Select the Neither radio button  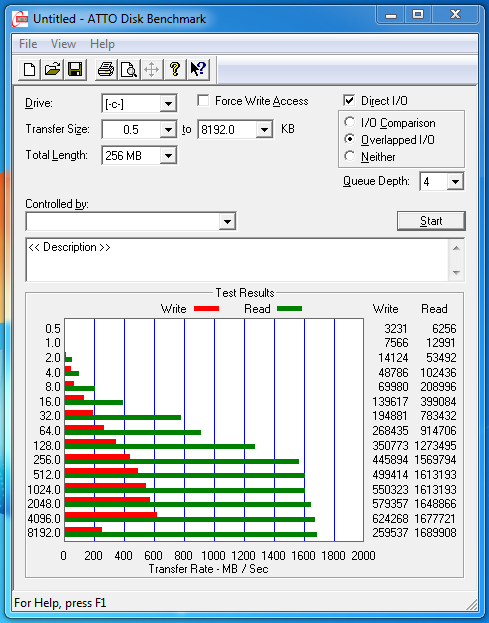click(x=350, y=156)
